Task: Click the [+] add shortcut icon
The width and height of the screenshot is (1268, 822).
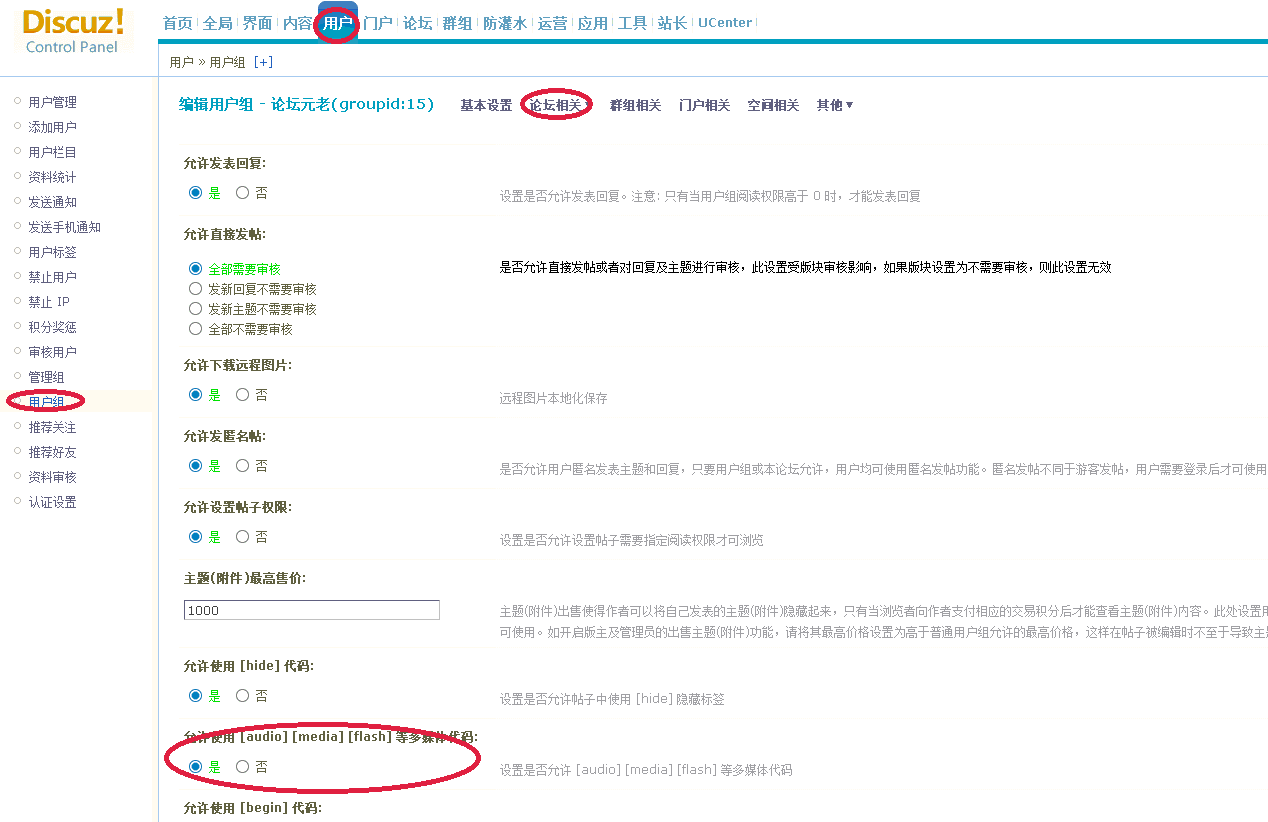Action: click(263, 62)
